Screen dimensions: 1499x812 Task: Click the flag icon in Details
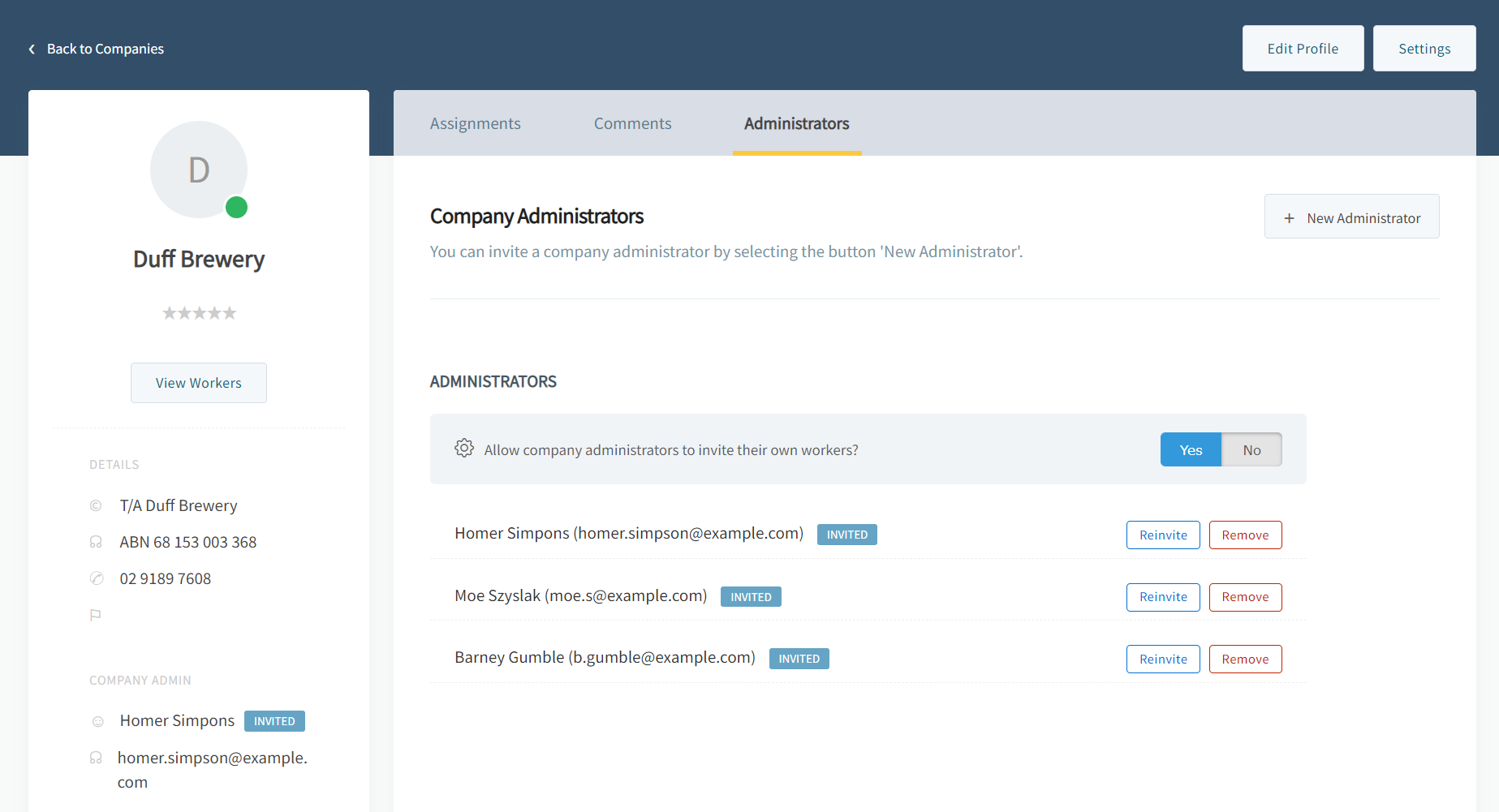pos(96,615)
